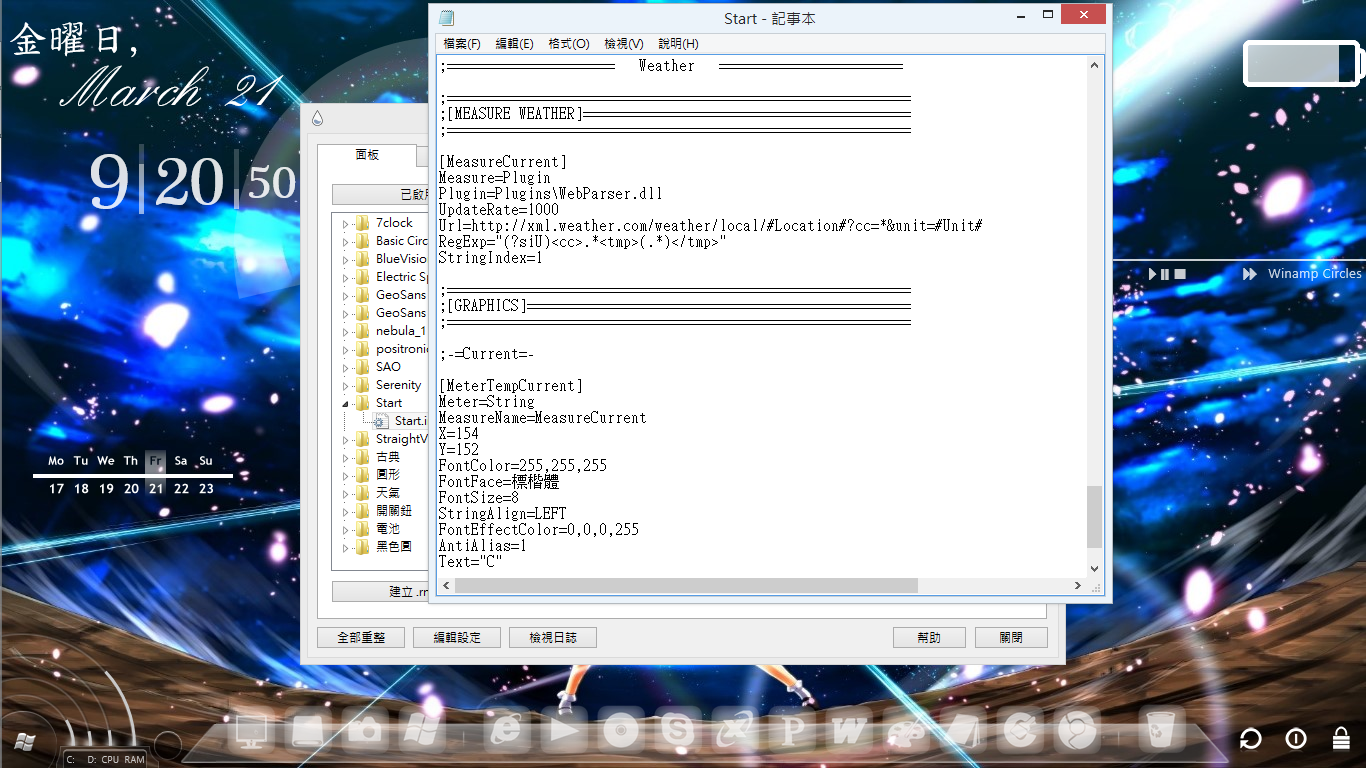
Task: Click the 全部重整 button
Action: point(355,637)
